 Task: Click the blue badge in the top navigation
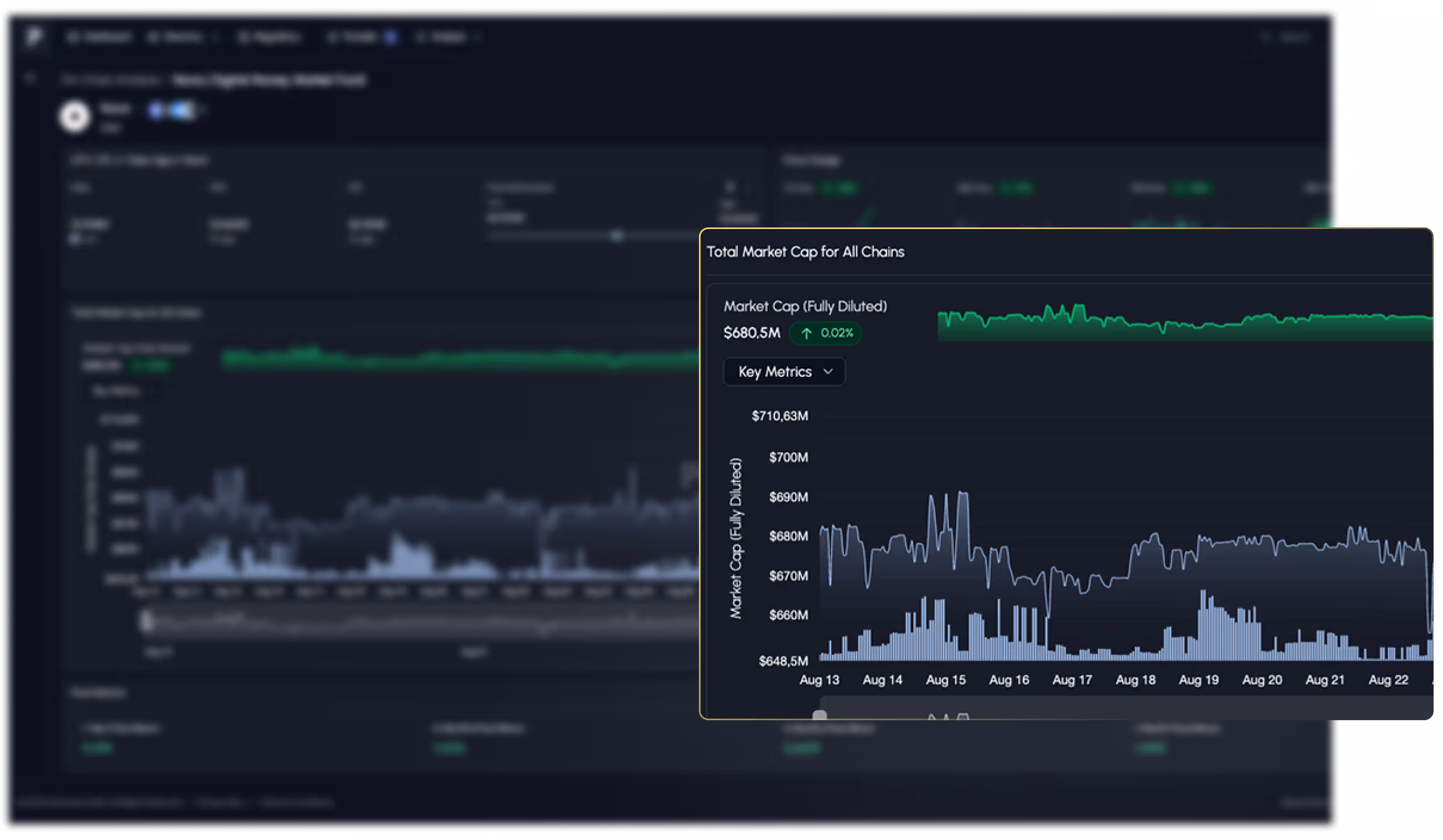(391, 37)
